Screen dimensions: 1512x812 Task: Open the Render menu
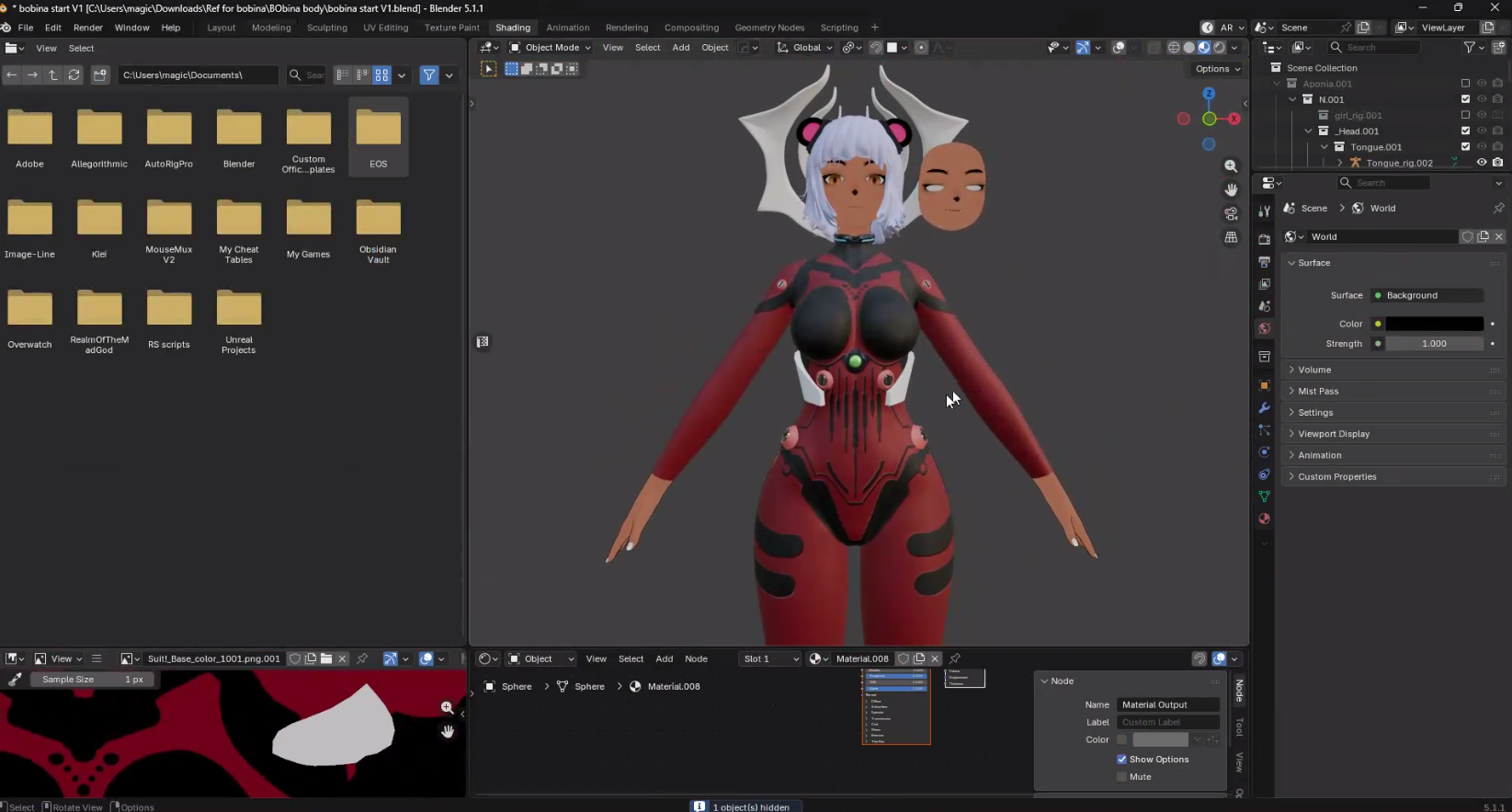87,28
